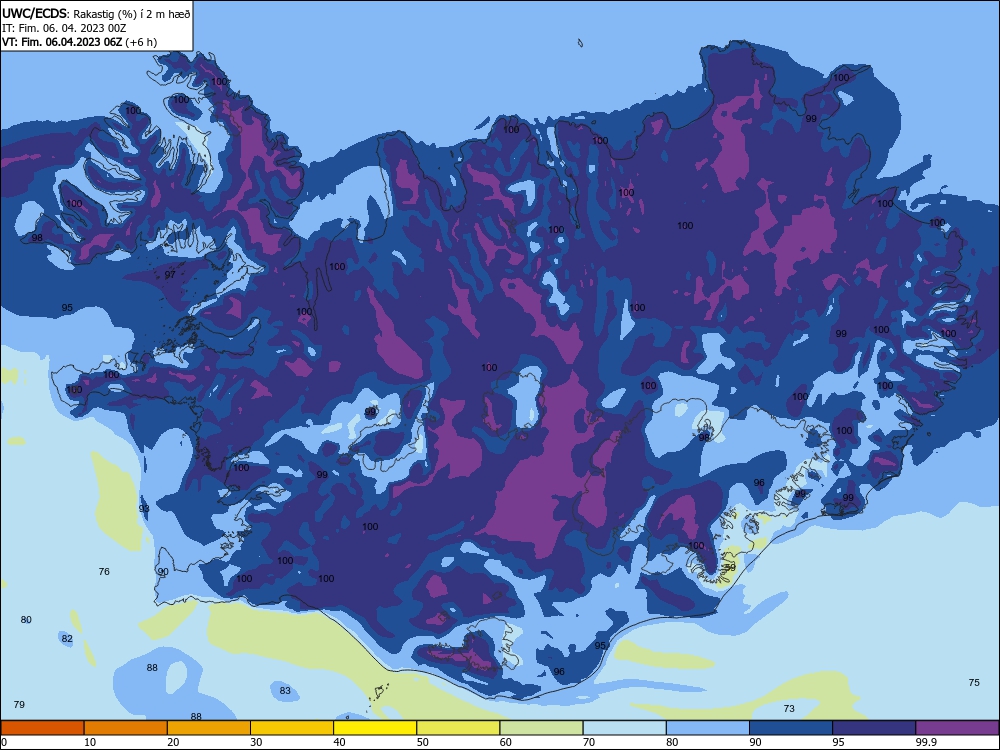This screenshot has width=1000, height=750.
Task: Click the '73' humidity value on the map
Action: (x=789, y=709)
